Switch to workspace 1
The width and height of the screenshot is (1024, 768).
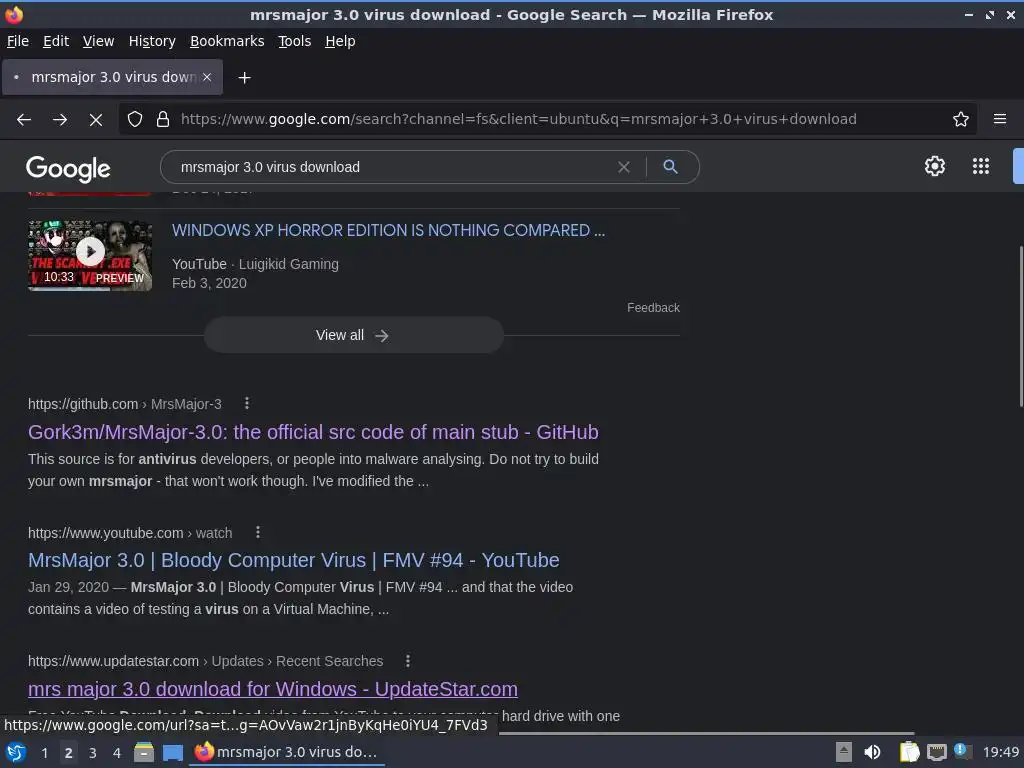point(44,753)
